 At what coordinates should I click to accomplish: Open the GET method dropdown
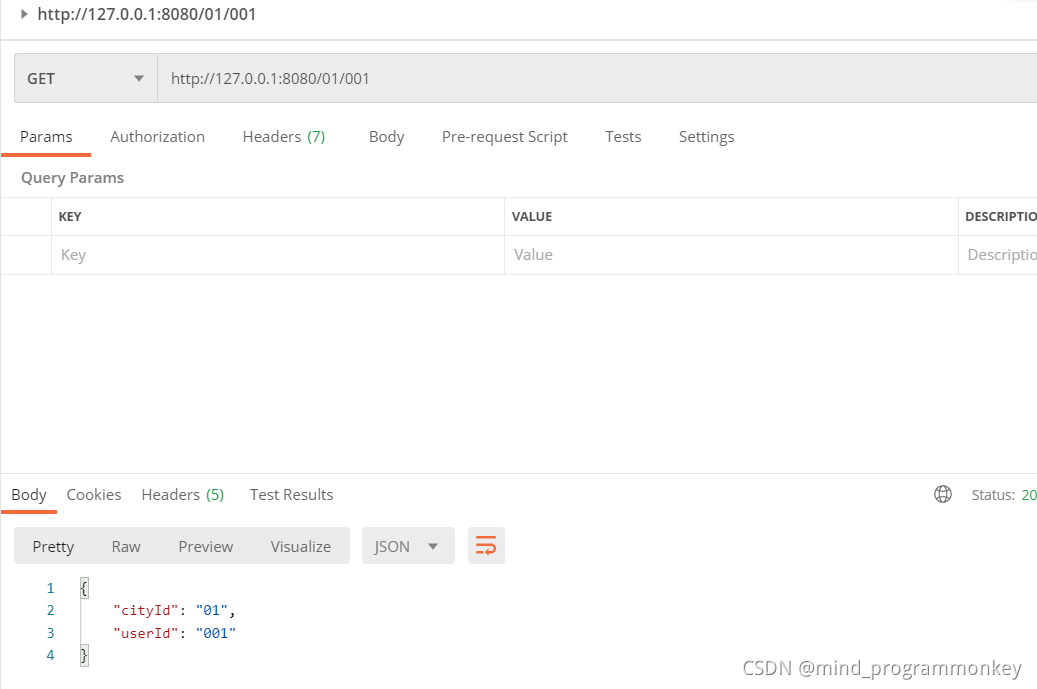click(86, 79)
